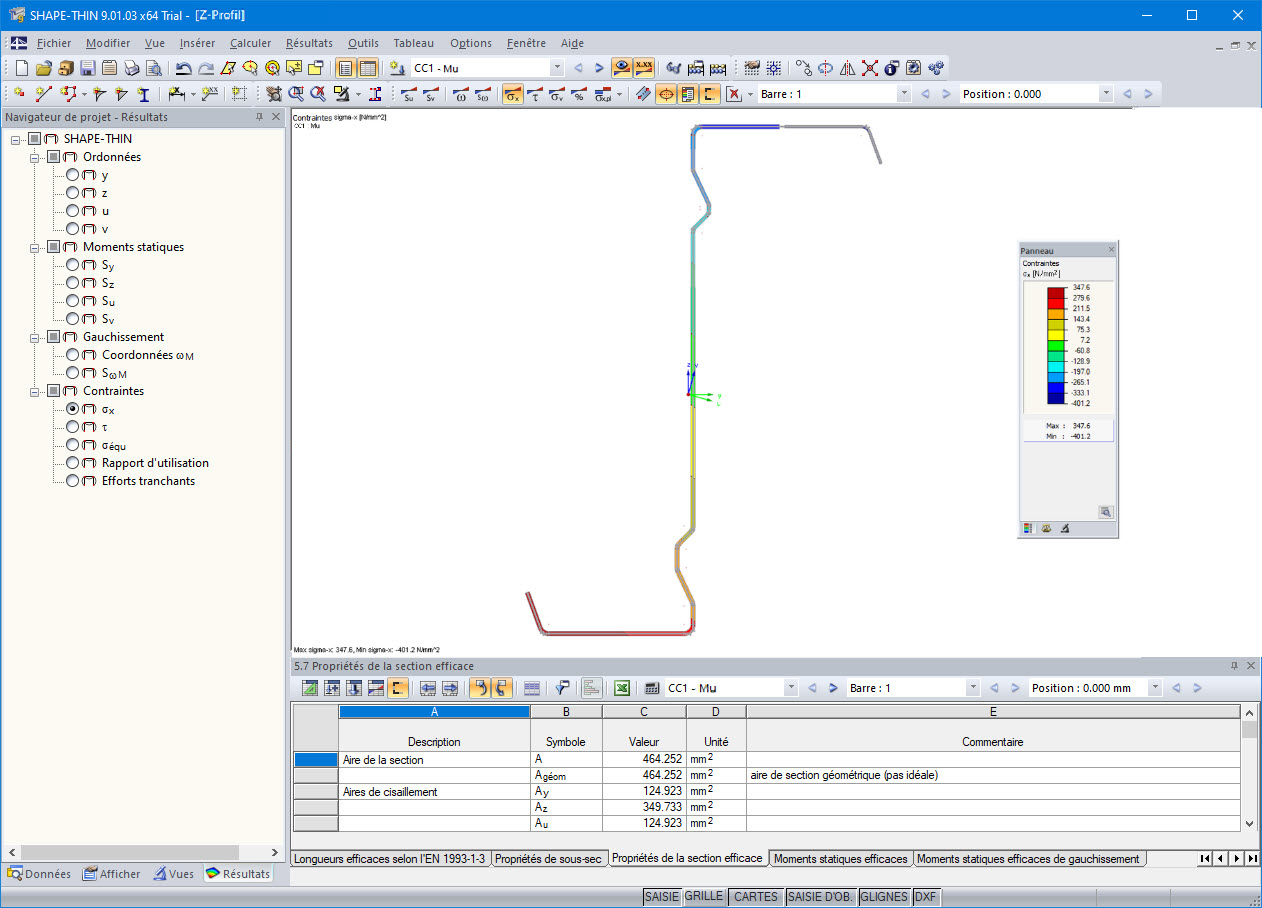The width and height of the screenshot is (1262, 908).
Task: Redo the last undone action
Action: pos(206,68)
